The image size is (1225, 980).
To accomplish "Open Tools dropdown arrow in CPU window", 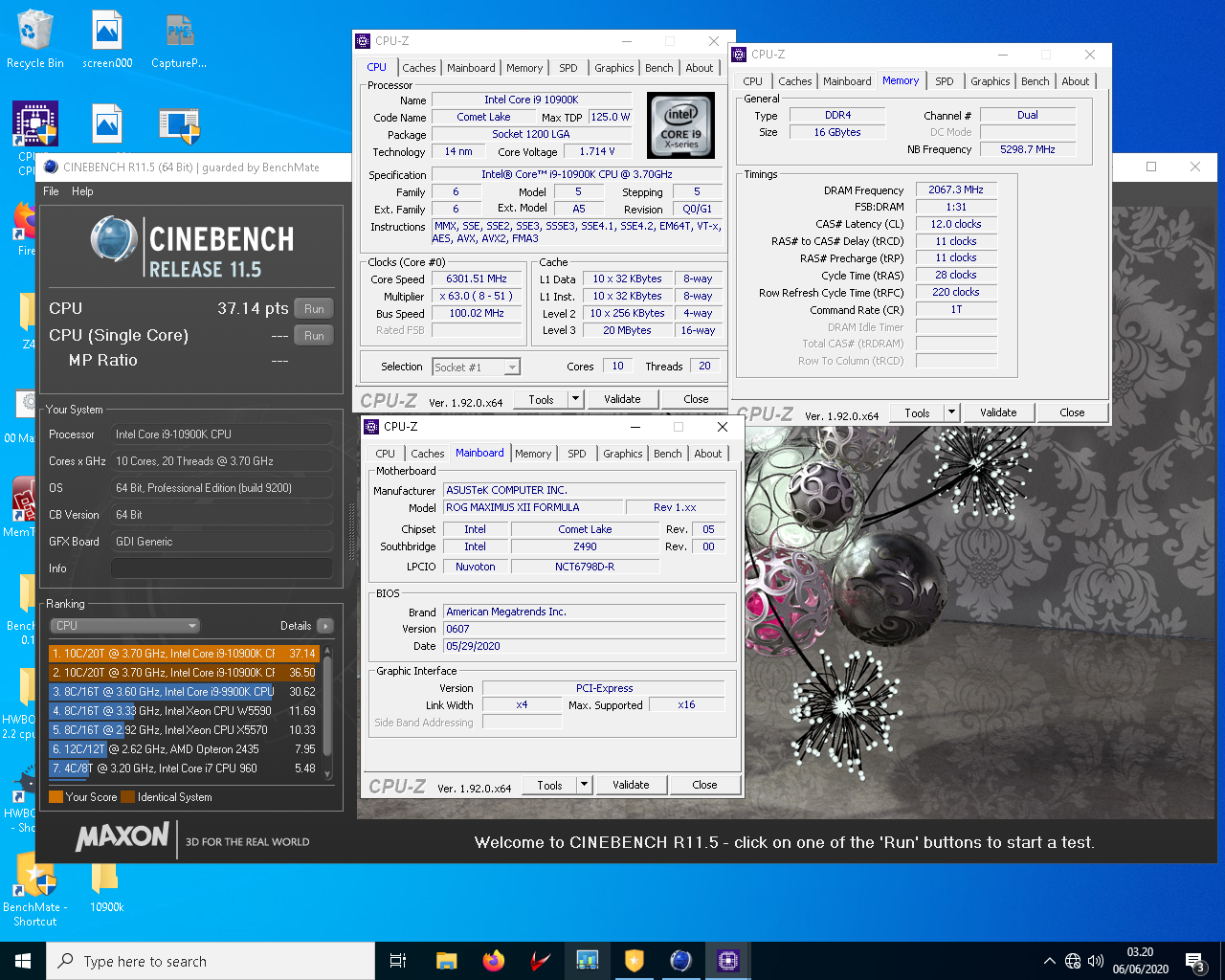I will [x=575, y=399].
